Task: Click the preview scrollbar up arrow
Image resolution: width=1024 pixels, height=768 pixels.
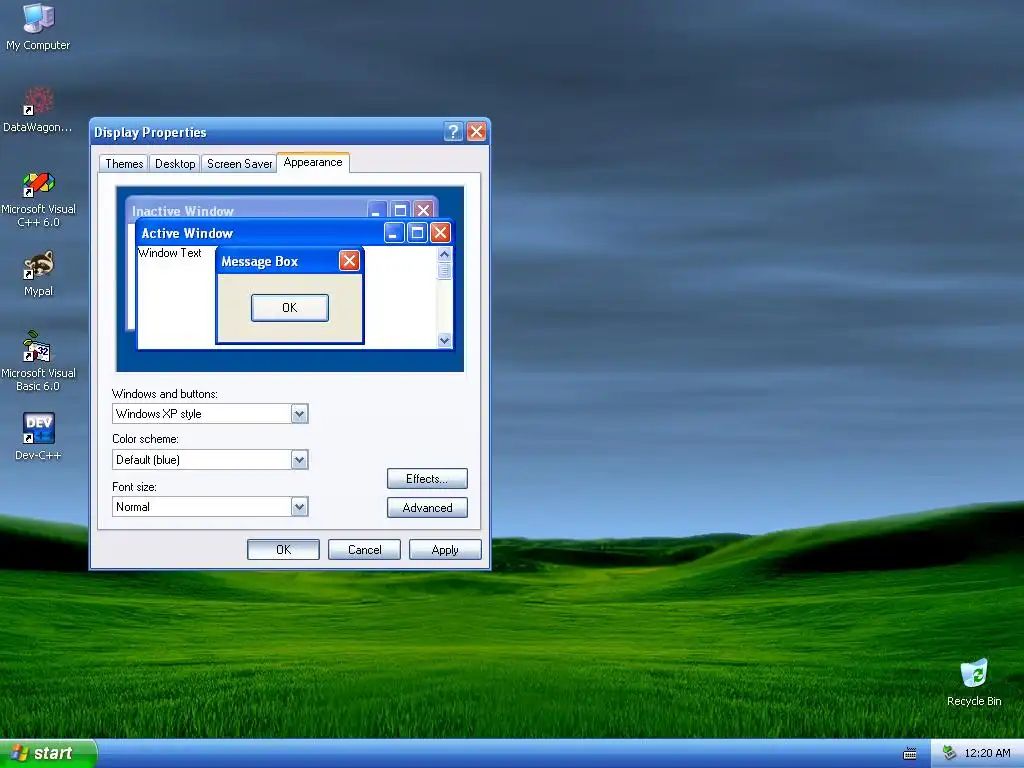Action: tap(445, 255)
